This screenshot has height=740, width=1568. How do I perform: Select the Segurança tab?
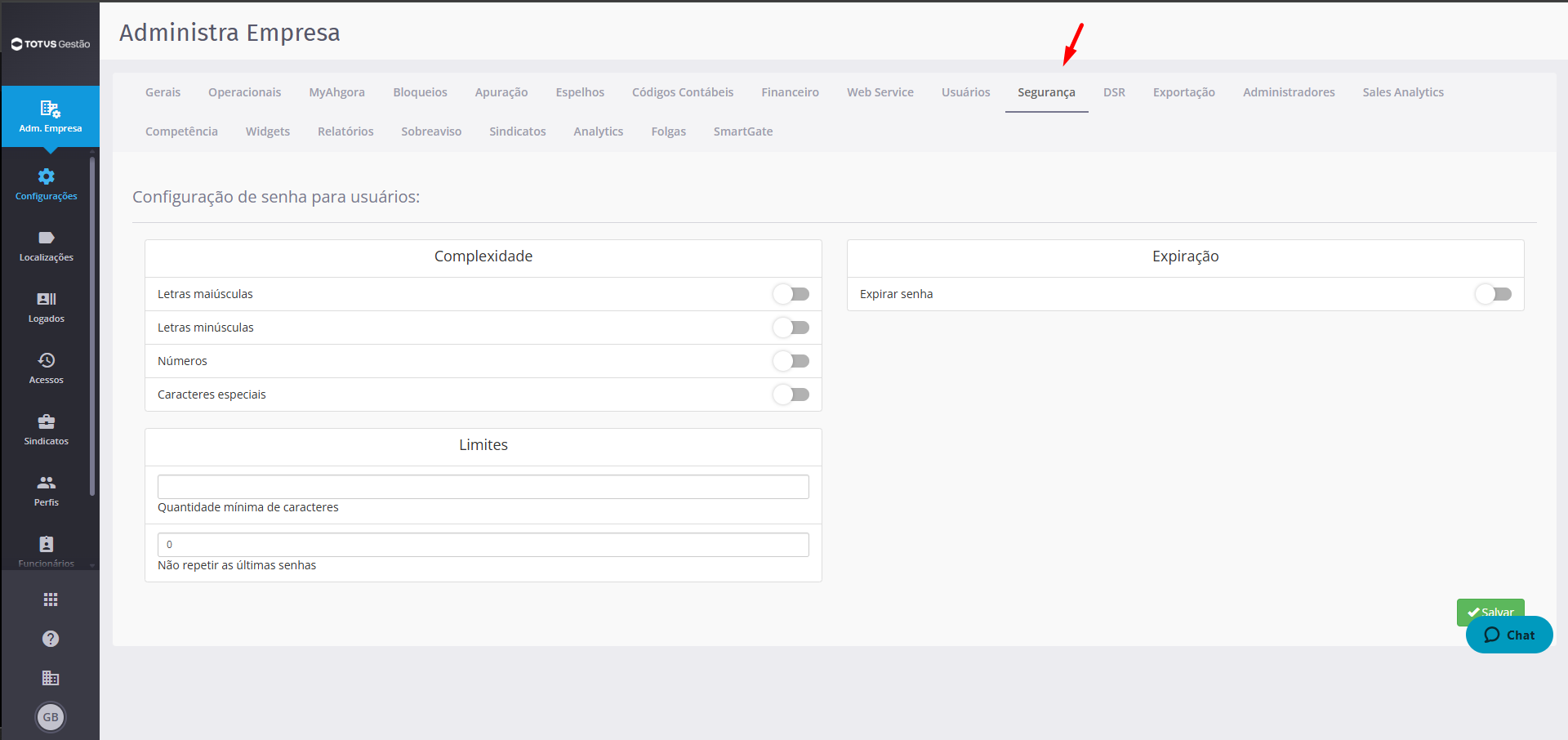[x=1046, y=92]
